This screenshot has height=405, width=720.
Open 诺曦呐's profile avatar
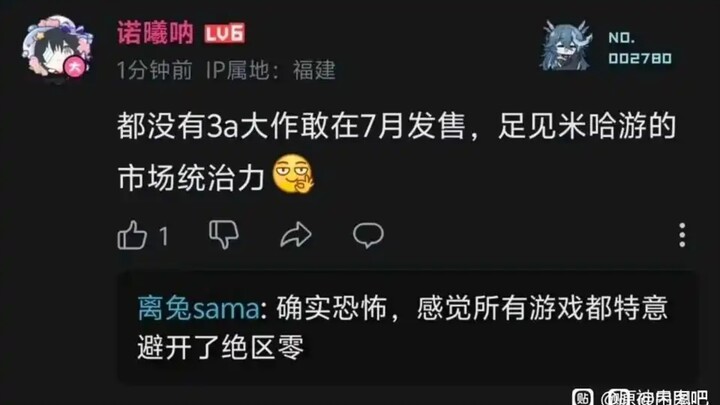[x=56, y=48]
